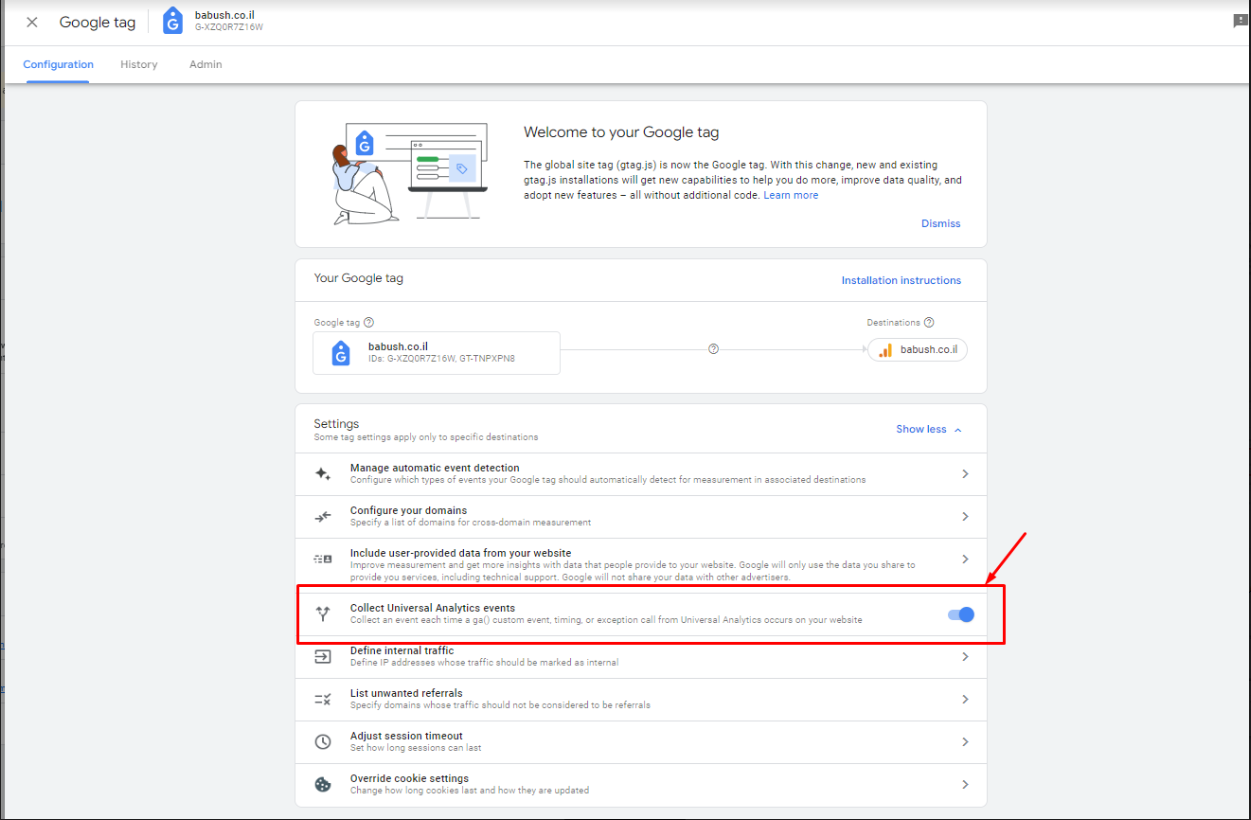Screen dimensions: 1251x820
Task: Open the babush.co.il destination chip
Action: pos(917,350)
